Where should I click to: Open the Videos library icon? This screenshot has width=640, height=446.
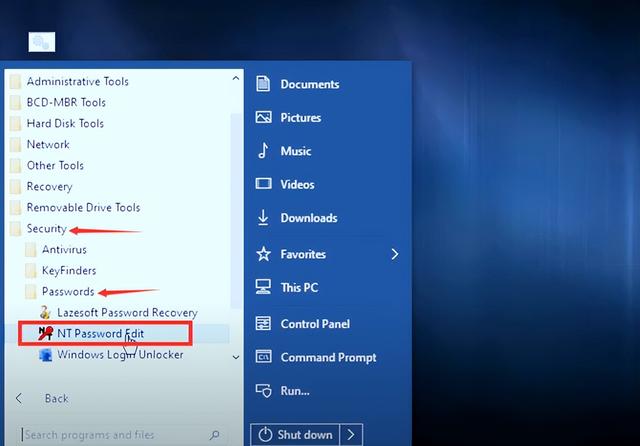click(264, 184)
